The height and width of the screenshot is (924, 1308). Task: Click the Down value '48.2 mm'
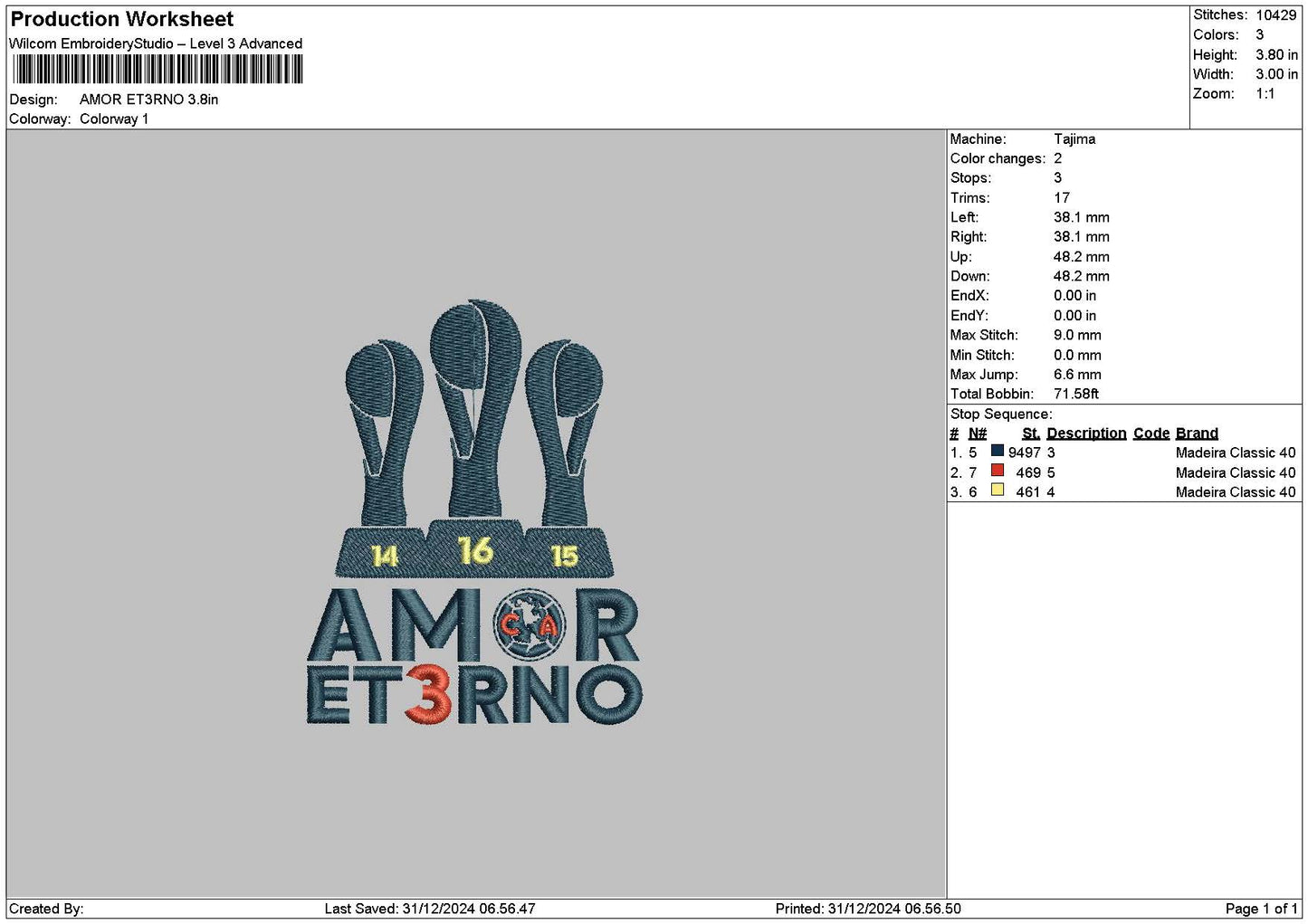click(1082, 277)
